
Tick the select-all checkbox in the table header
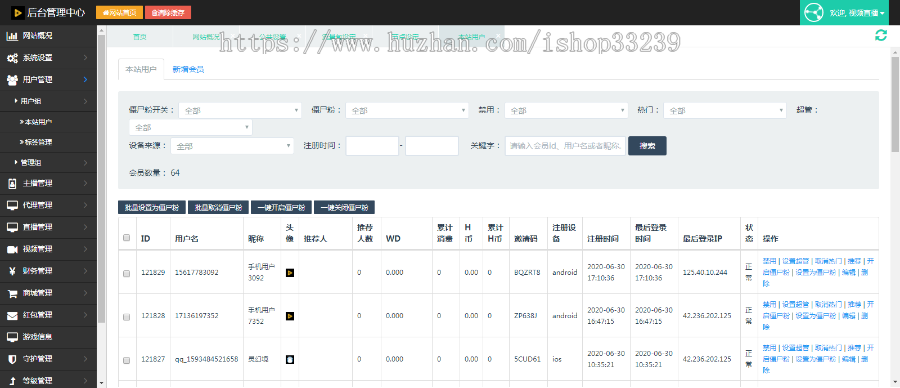[127, 238]
